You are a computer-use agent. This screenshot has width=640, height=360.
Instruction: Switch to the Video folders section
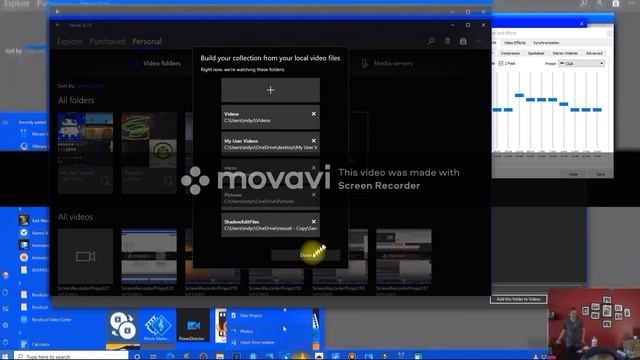coord(155,63)
